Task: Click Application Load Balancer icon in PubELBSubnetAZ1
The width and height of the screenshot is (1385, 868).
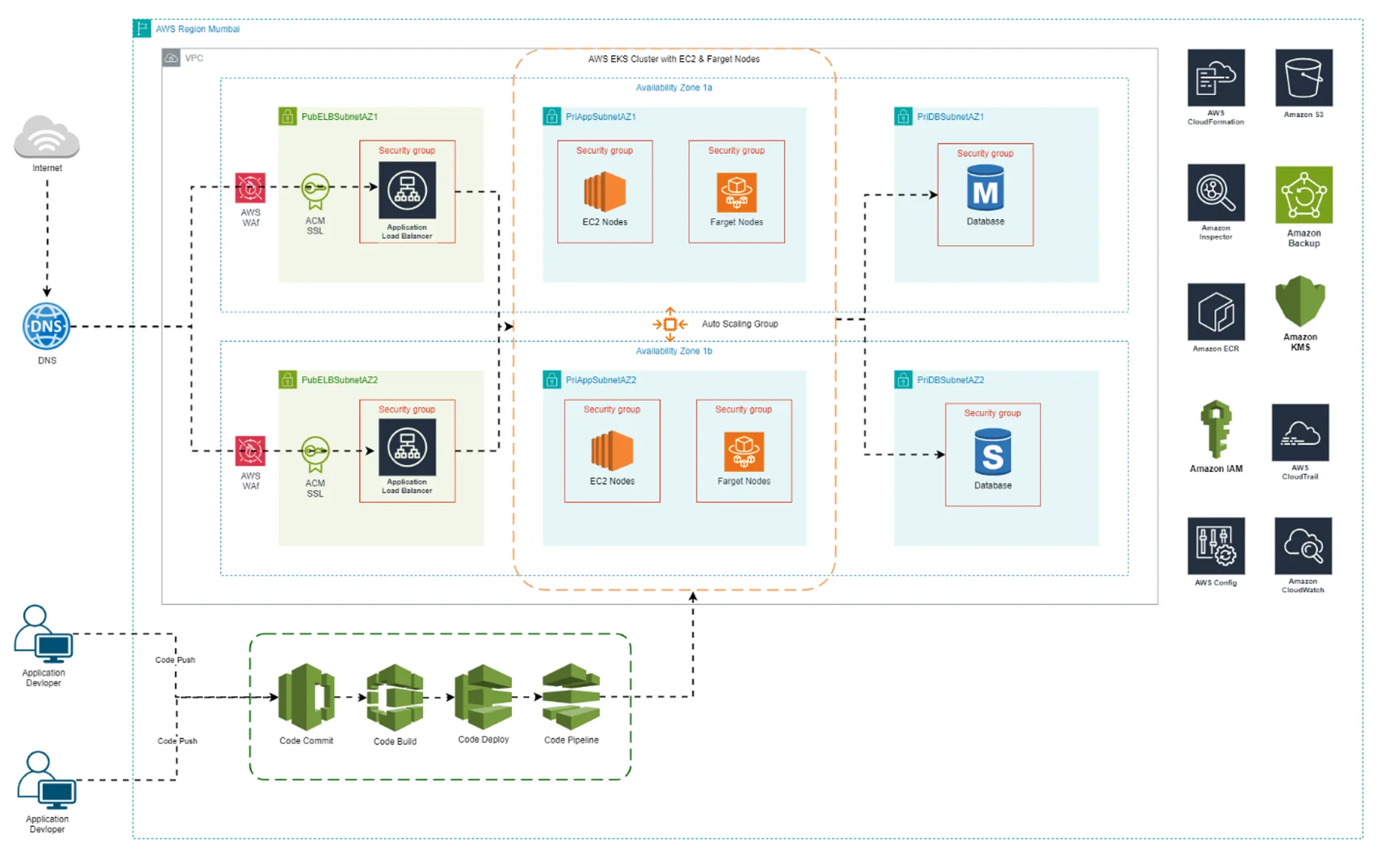Action: tap(407, 190)
